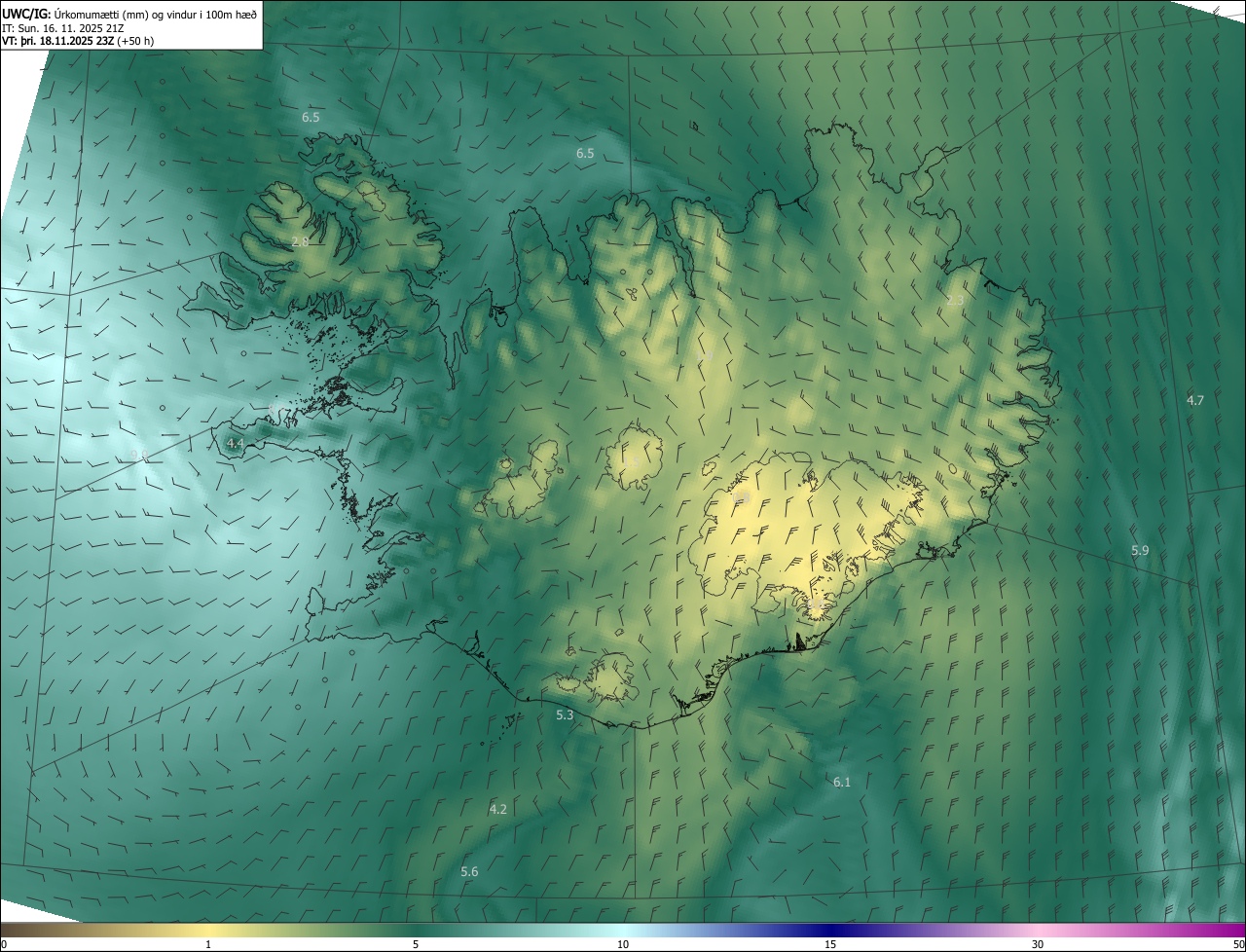The image size is (1246, 952).
Task: Click the colorbar tick label 5
Action: click(416, 944)
